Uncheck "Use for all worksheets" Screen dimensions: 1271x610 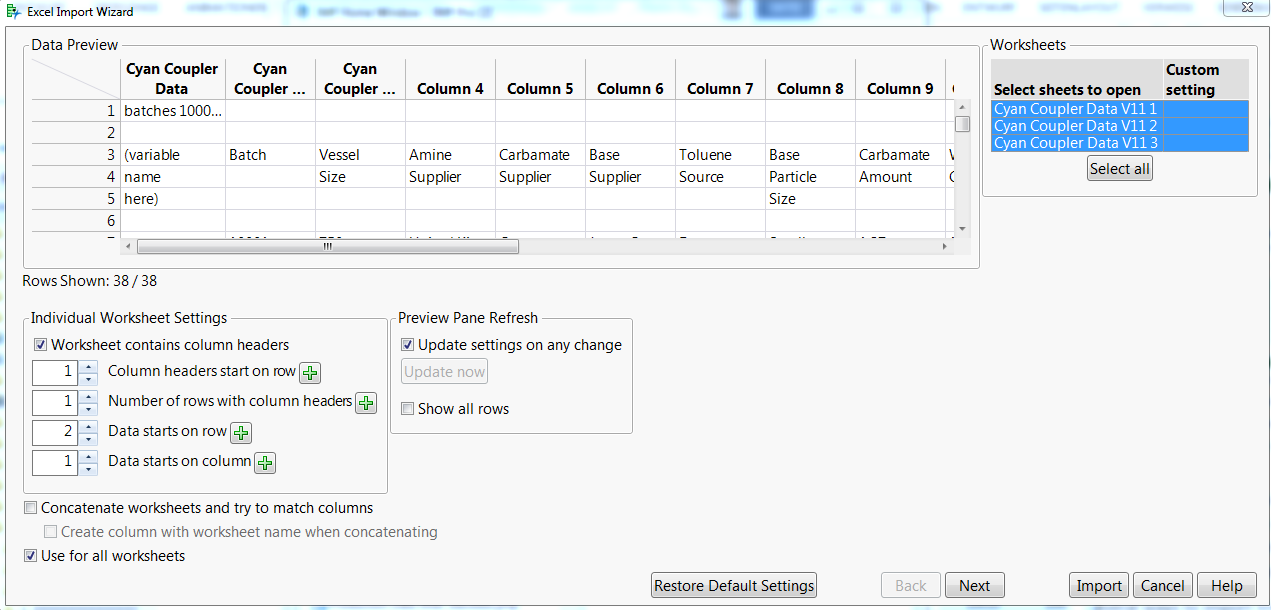click(x=30, y=553)
